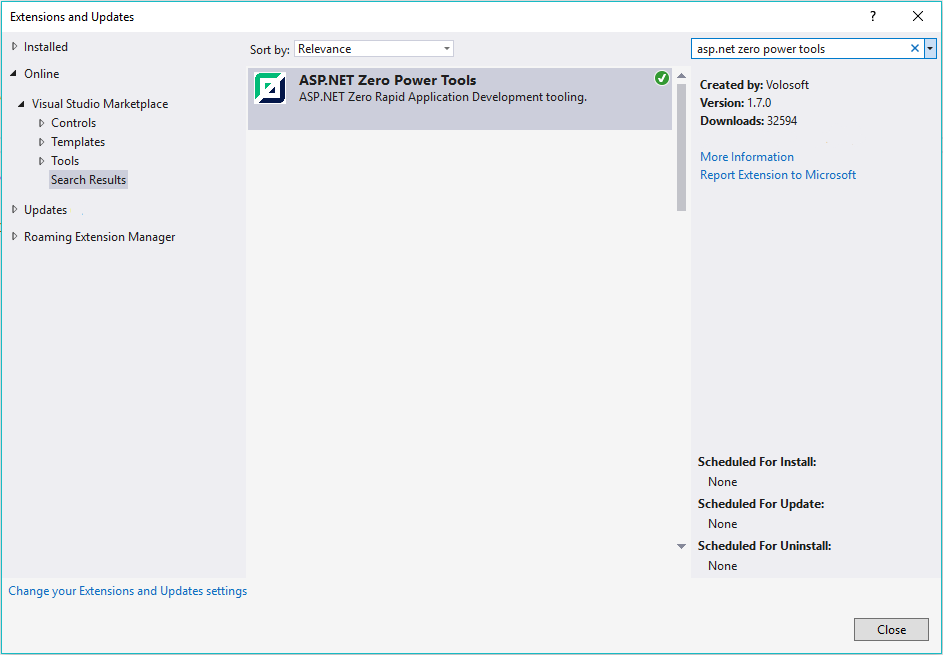
Task: Select the Installed section
Action: (46, 46)
